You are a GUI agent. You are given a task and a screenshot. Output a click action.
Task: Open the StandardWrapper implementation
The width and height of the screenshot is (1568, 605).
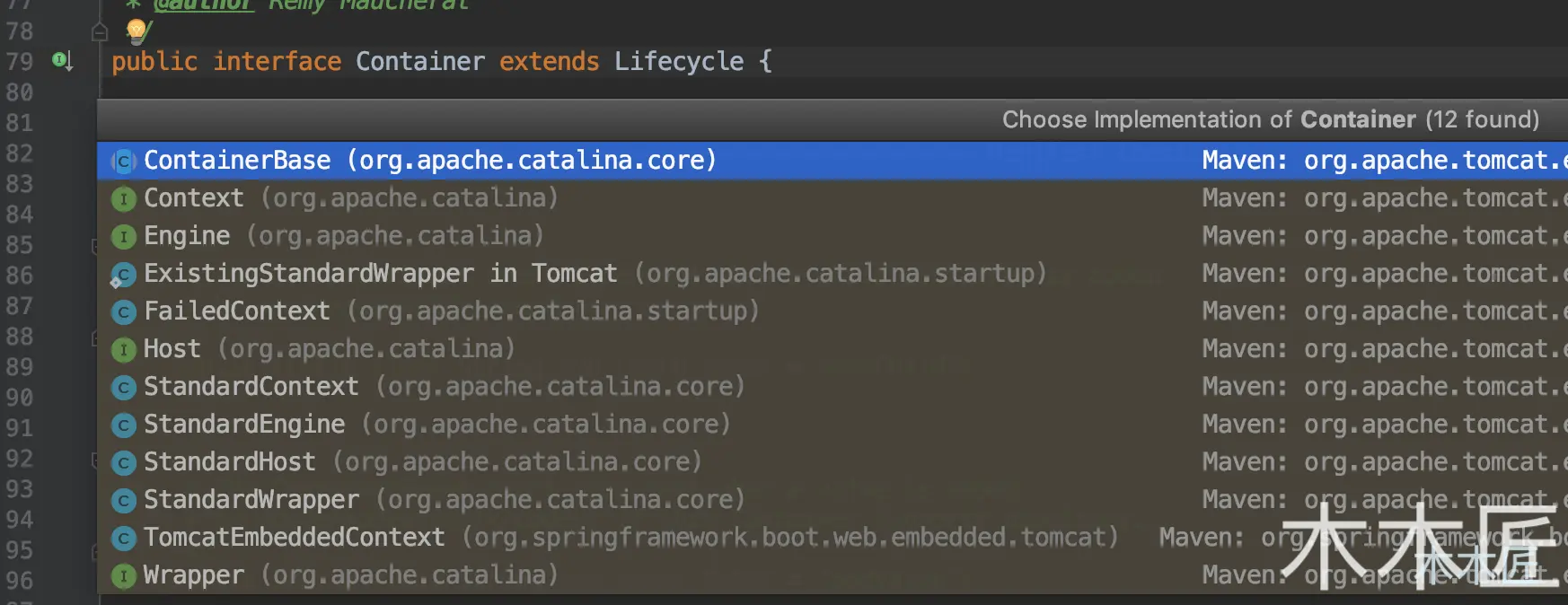pos(444,500)
